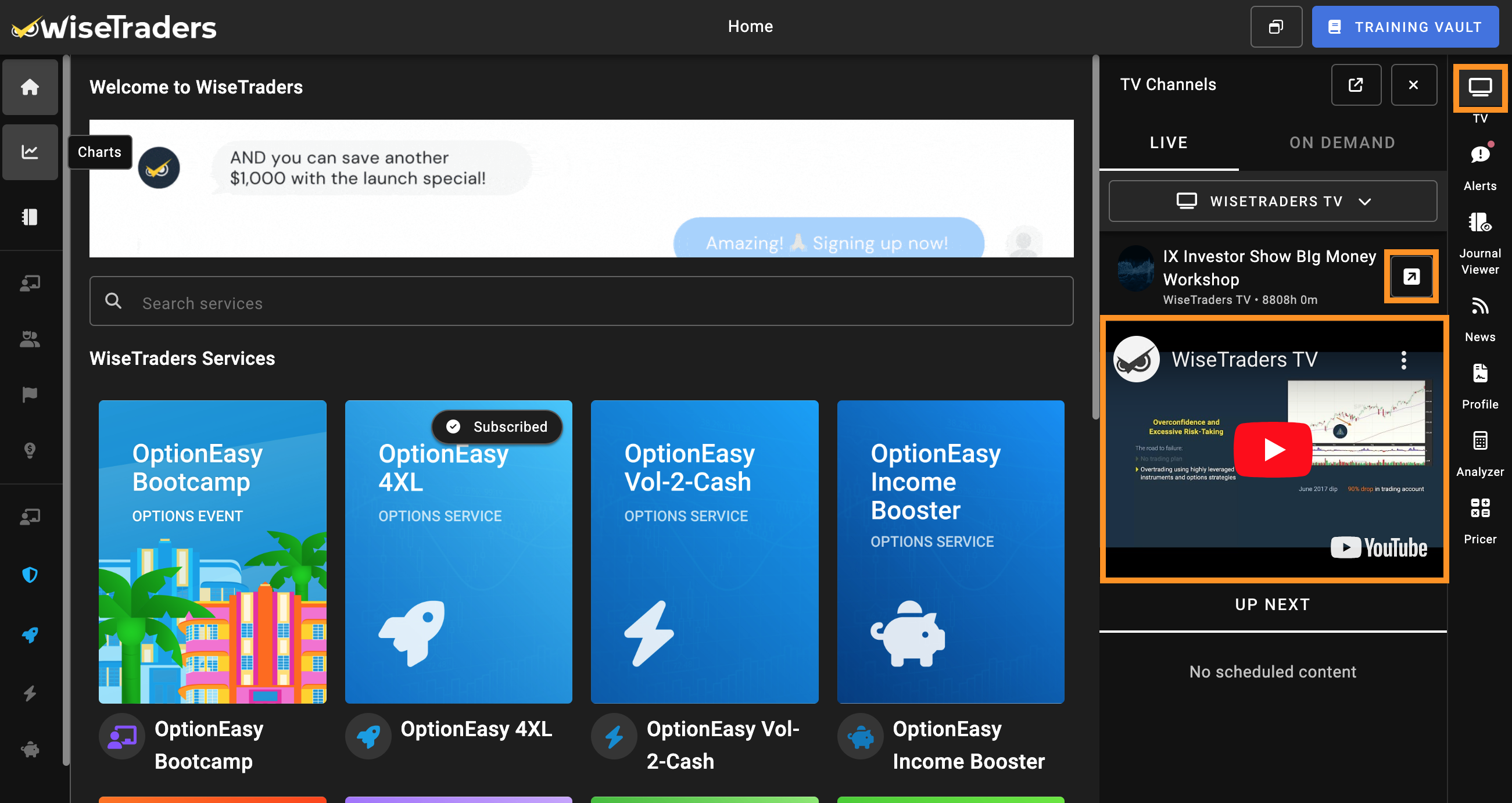Image resolution: width=1512 pixels, height=803 pixels.
Task: Open the Training Vault button
Action: [1404, 27]
